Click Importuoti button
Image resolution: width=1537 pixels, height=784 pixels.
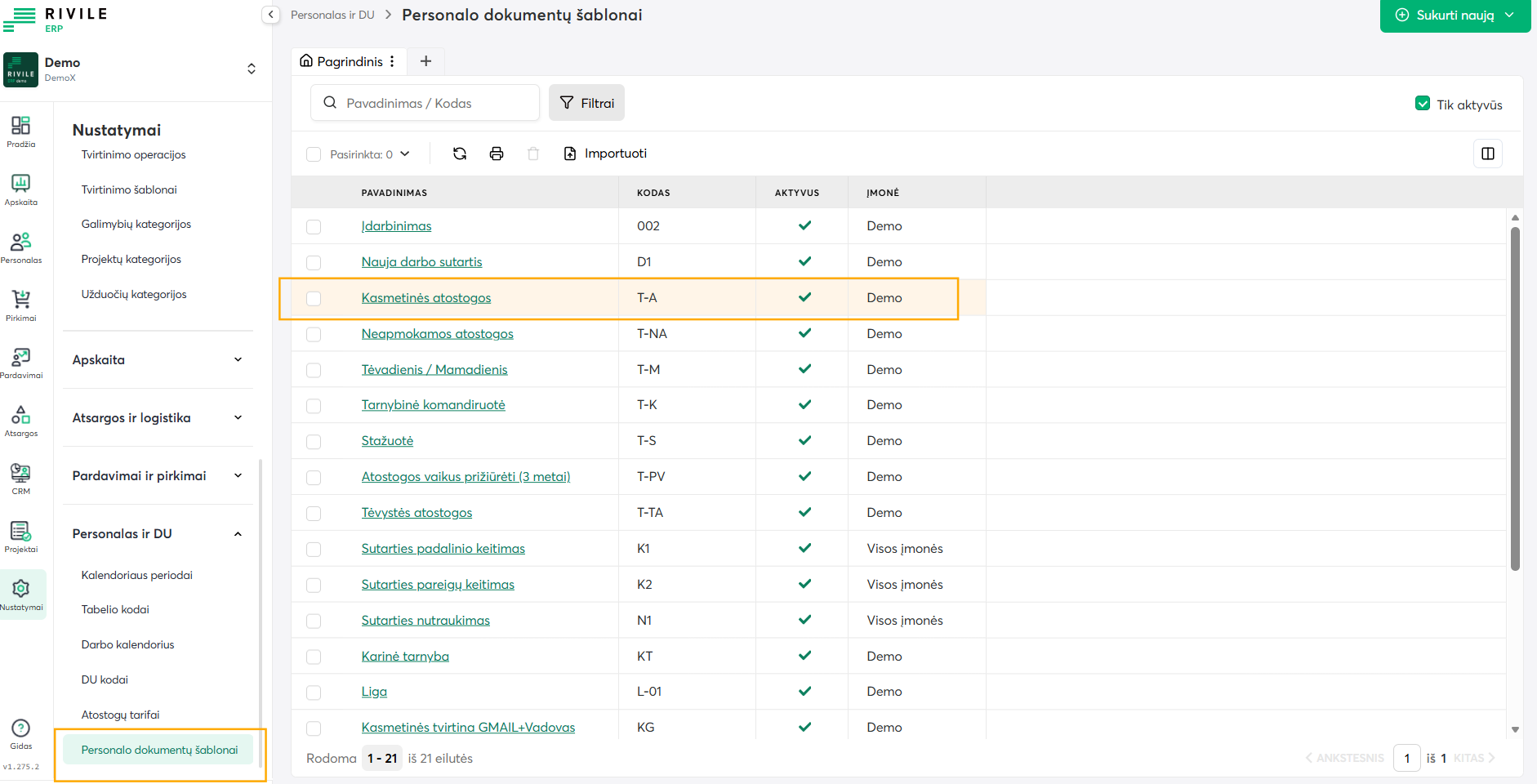(605, 154)
